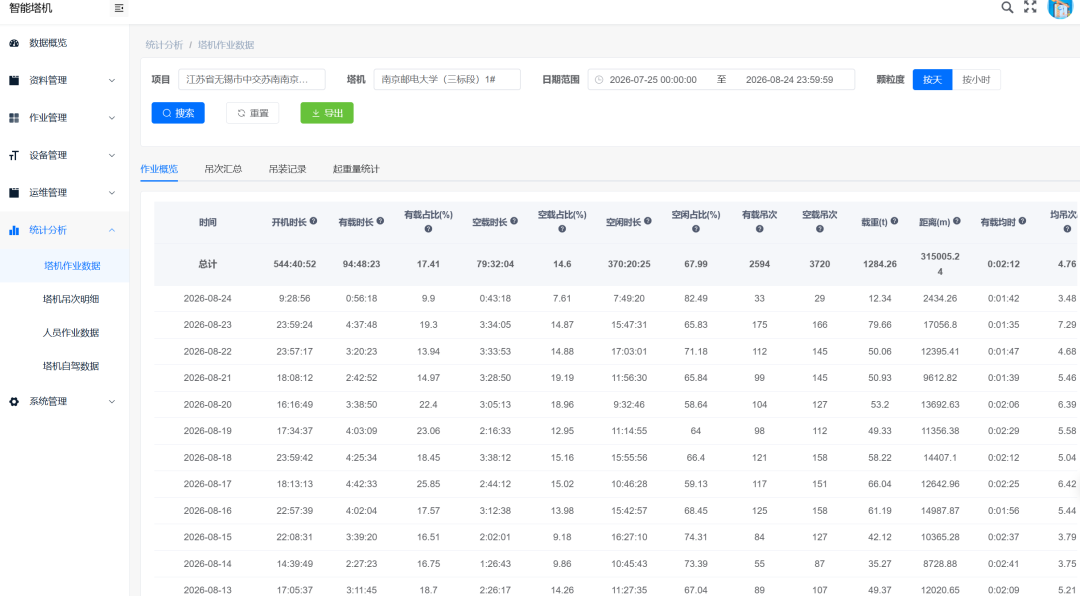Open the 塔机 tower crane dropdown
The image size is (1080, 596).
447,79
